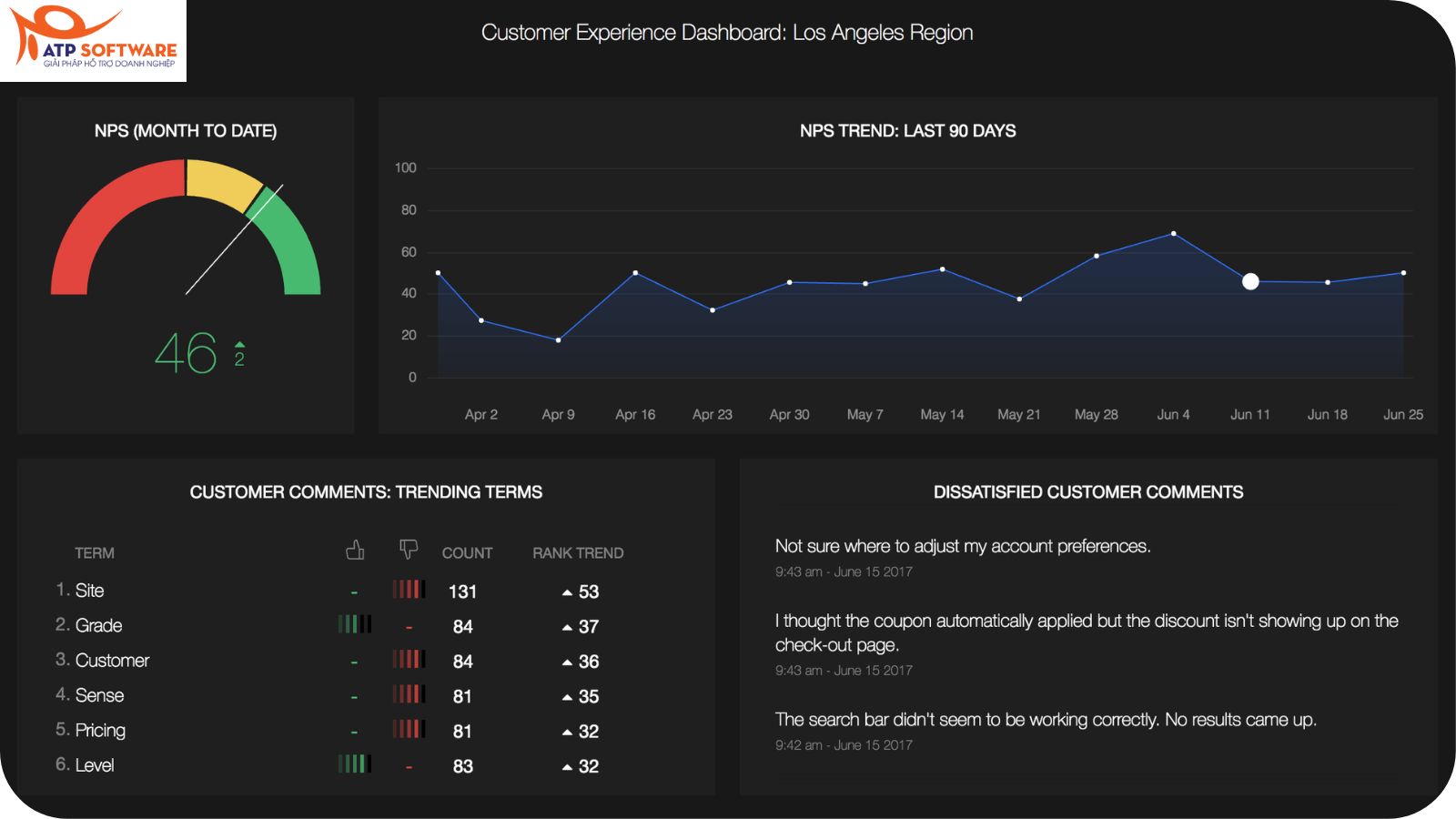Image resolution: width=1456 pixels, height=819 pixels.
Task: Click the red sentiment bars for Pricing
Action: (x=409, y=730)
